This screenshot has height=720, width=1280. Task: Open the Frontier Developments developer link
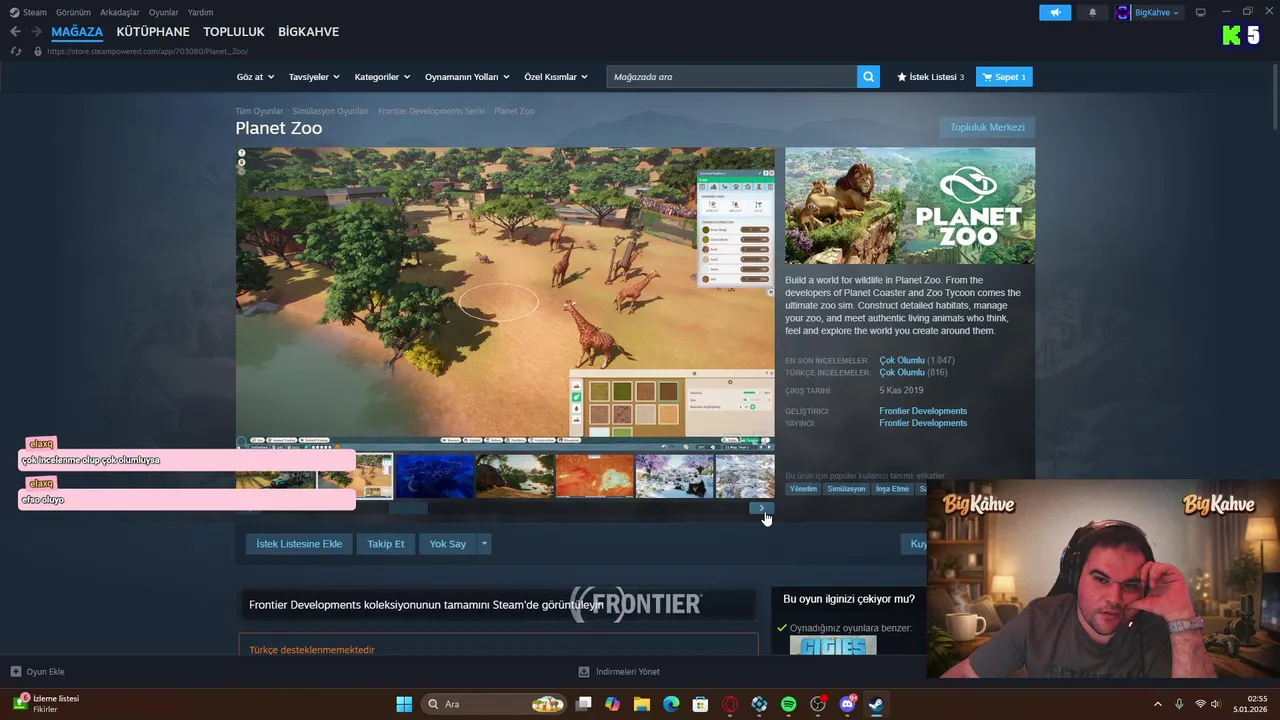923,411
